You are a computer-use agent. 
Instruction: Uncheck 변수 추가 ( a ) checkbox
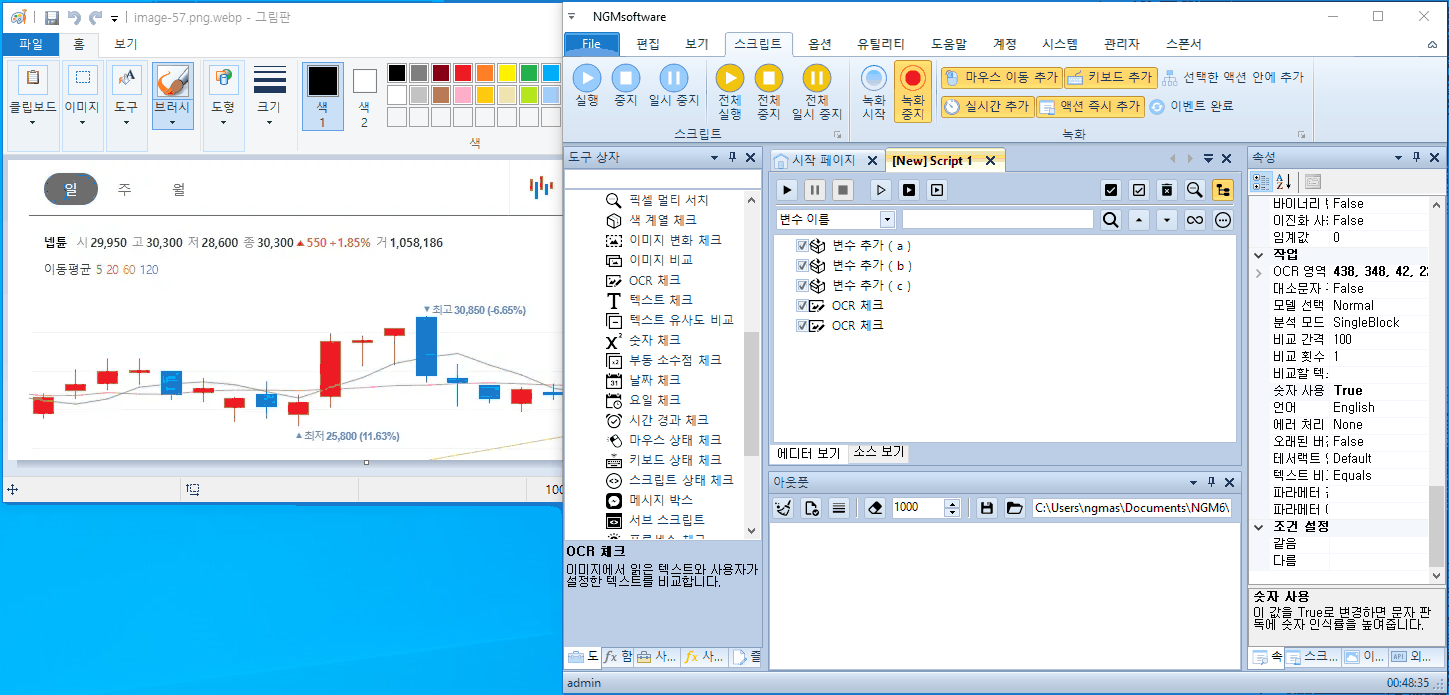[802, 245]
